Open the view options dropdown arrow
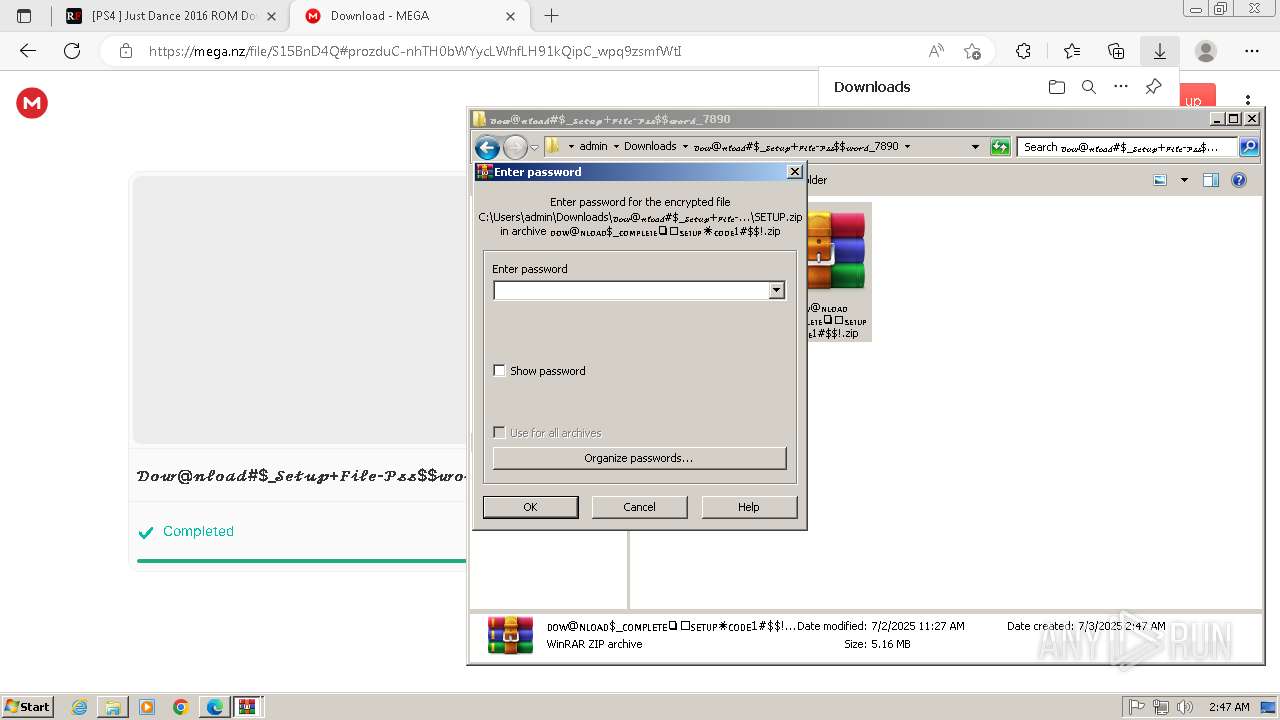This screenshot has height=720, width=1280. pyautogui.click(x=1184, y=180)
